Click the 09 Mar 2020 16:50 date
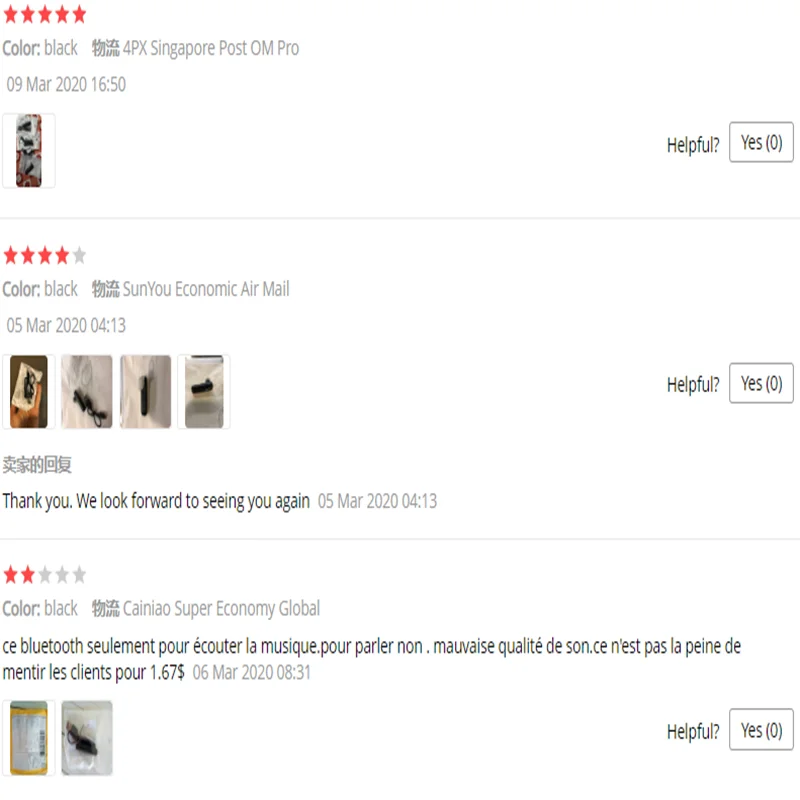The height and width of the screenshot is (800, 800). coord(66,84)
